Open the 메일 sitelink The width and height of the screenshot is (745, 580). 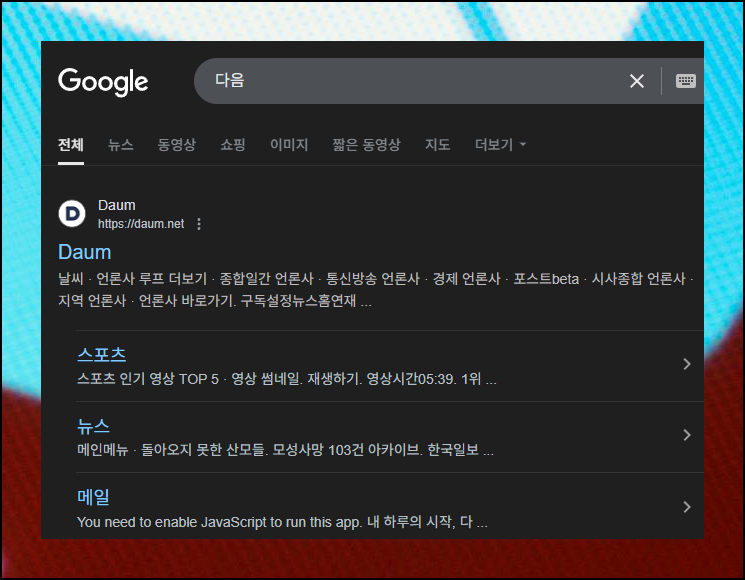pos(93,497)
